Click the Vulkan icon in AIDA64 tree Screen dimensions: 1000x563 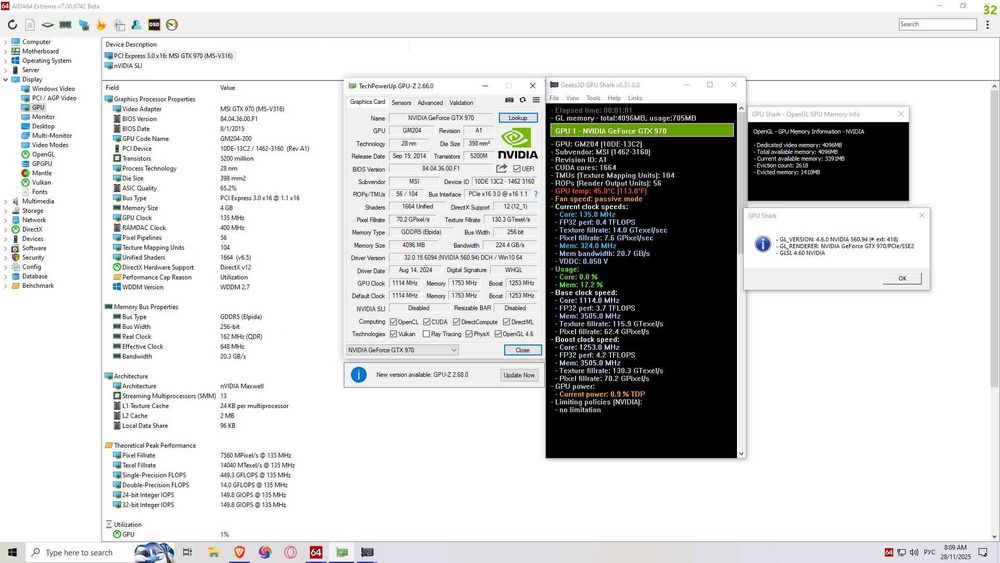[x=26, y=182]
